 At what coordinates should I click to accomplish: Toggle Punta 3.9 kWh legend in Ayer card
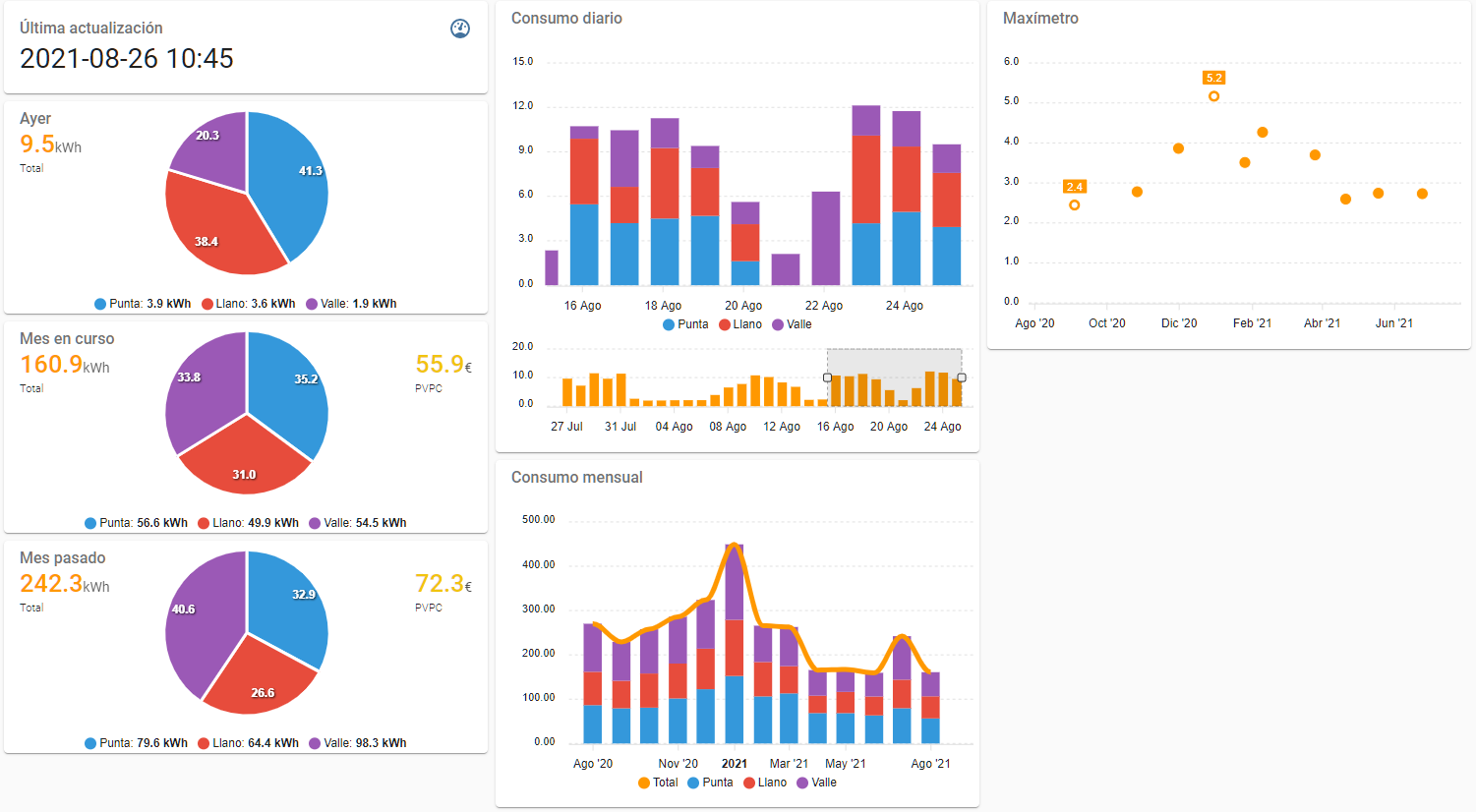click(143, 304)
